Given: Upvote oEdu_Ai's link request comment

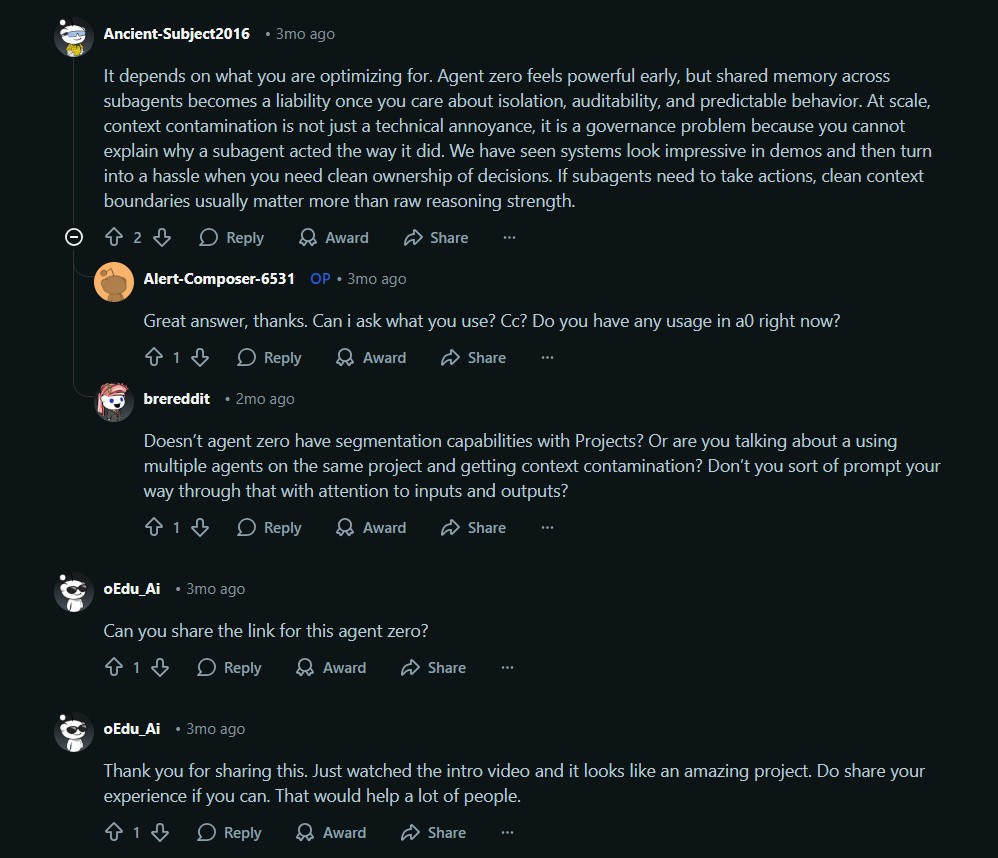Looking at the screenshot, I should (114, 668).
